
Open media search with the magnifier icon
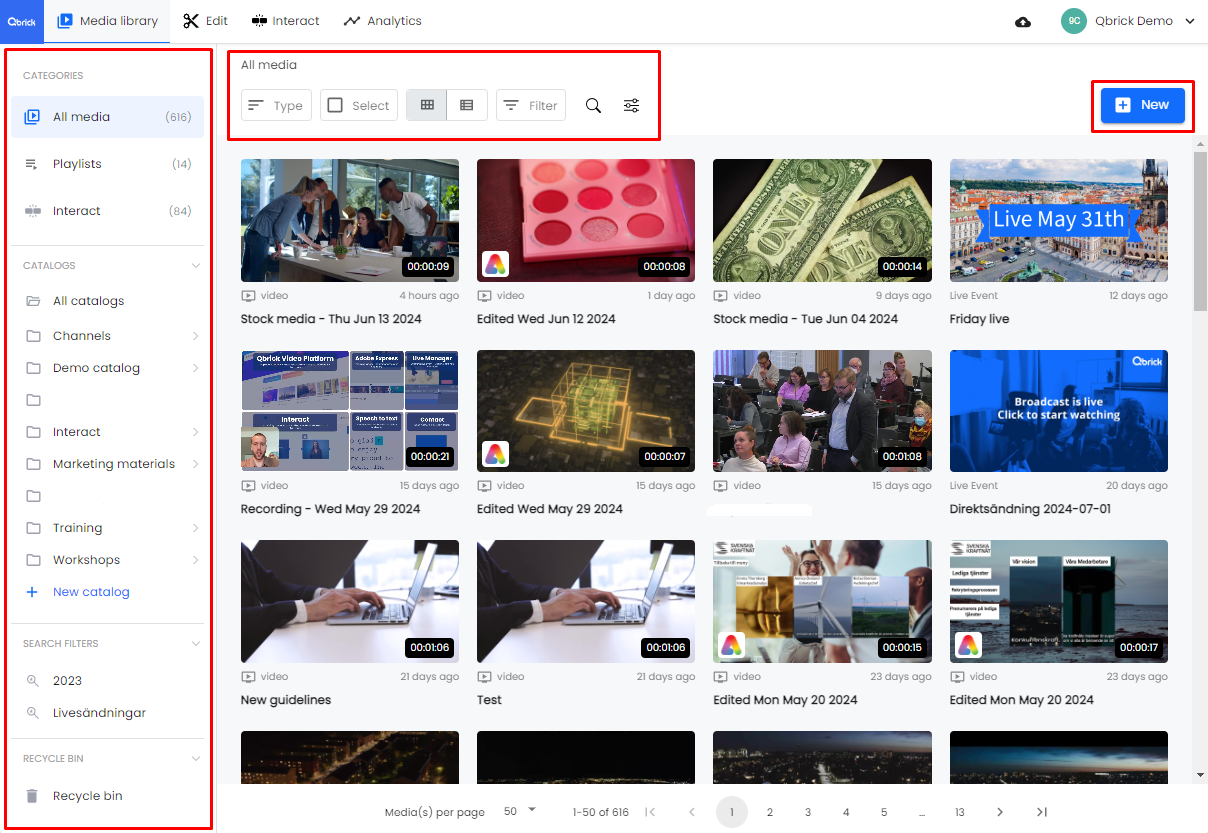tap(593, 106)
